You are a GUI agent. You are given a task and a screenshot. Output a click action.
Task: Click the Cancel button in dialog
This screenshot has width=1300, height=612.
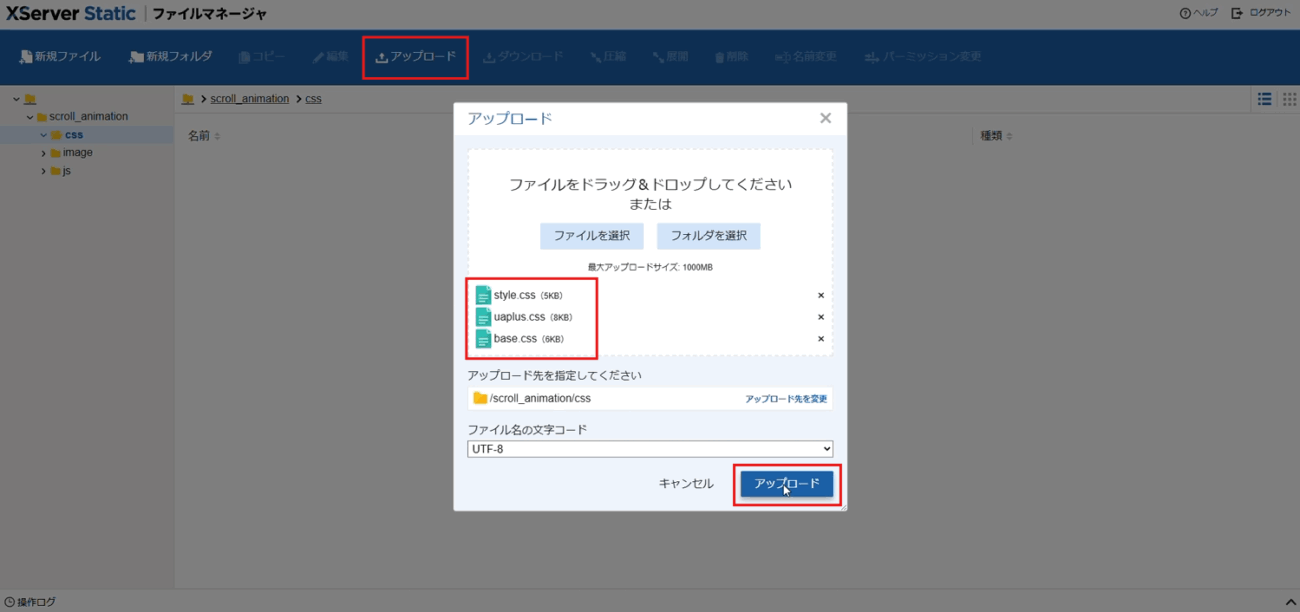(x=686, y=484)
